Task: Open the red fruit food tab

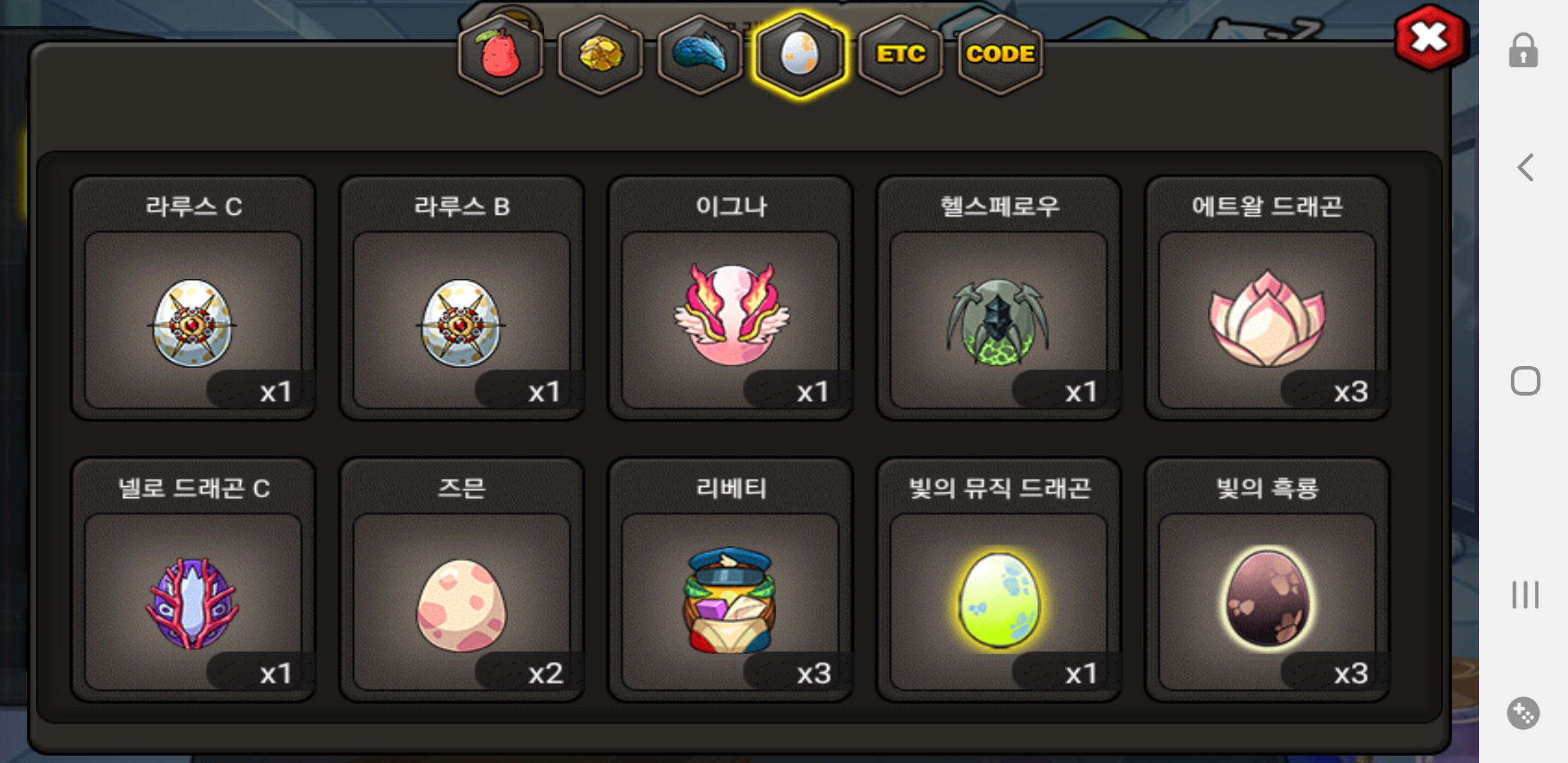Action: coord(500,55)
